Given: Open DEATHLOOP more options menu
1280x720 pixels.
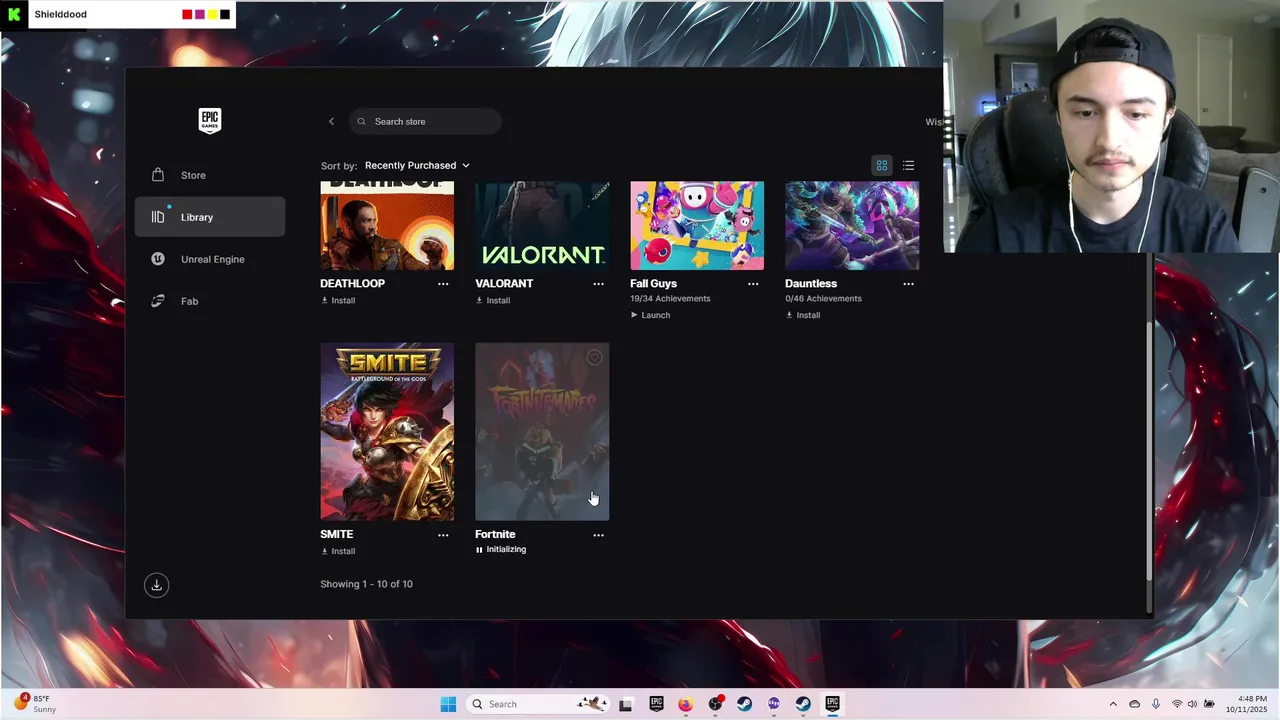Looking at the screenshot, I should tap(443, 284).
